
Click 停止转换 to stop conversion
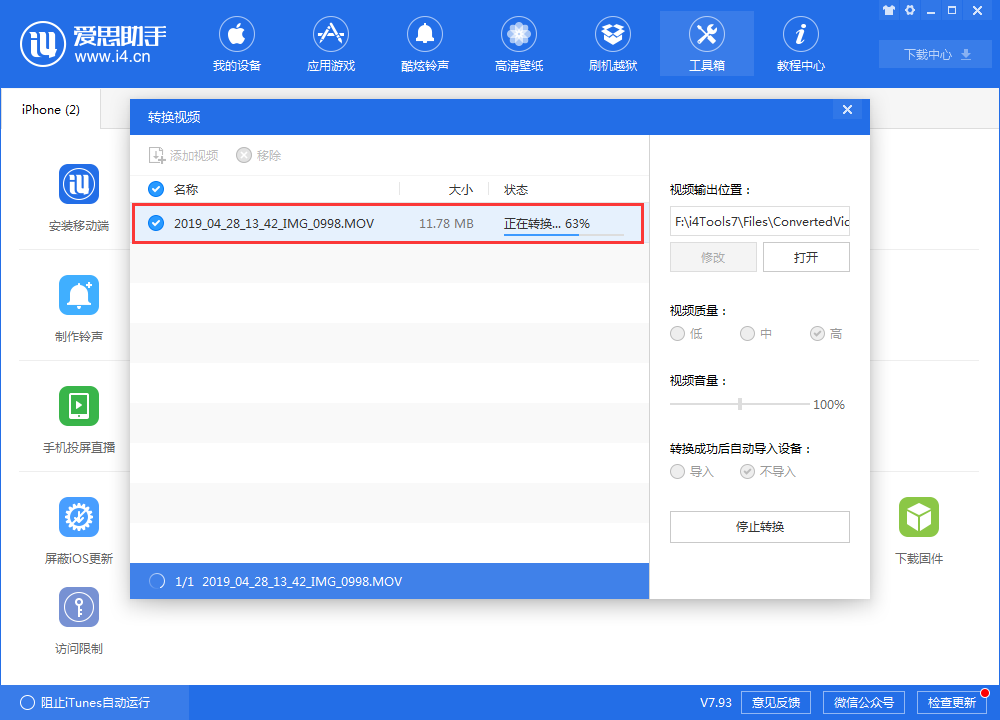[759, 527]
